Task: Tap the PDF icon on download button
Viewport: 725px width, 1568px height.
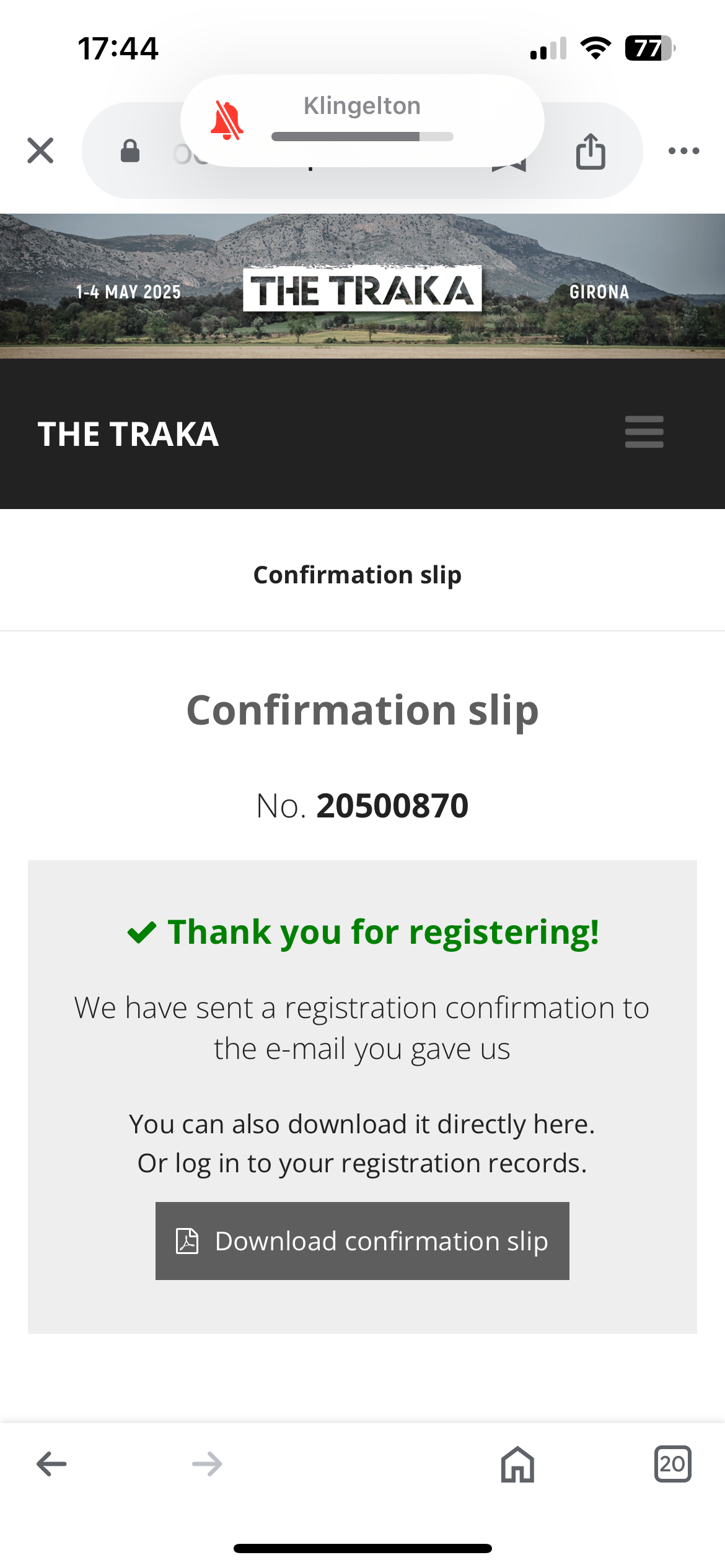Action: pos(187,1241)
